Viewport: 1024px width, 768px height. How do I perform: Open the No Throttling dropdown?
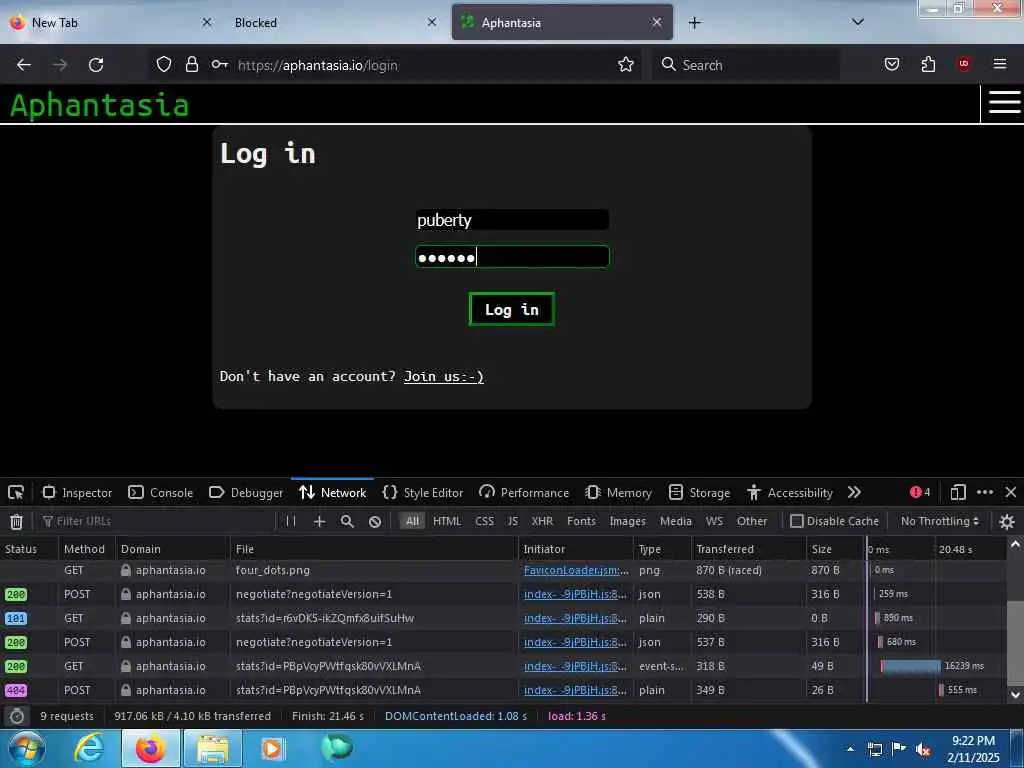click(940, 521)
